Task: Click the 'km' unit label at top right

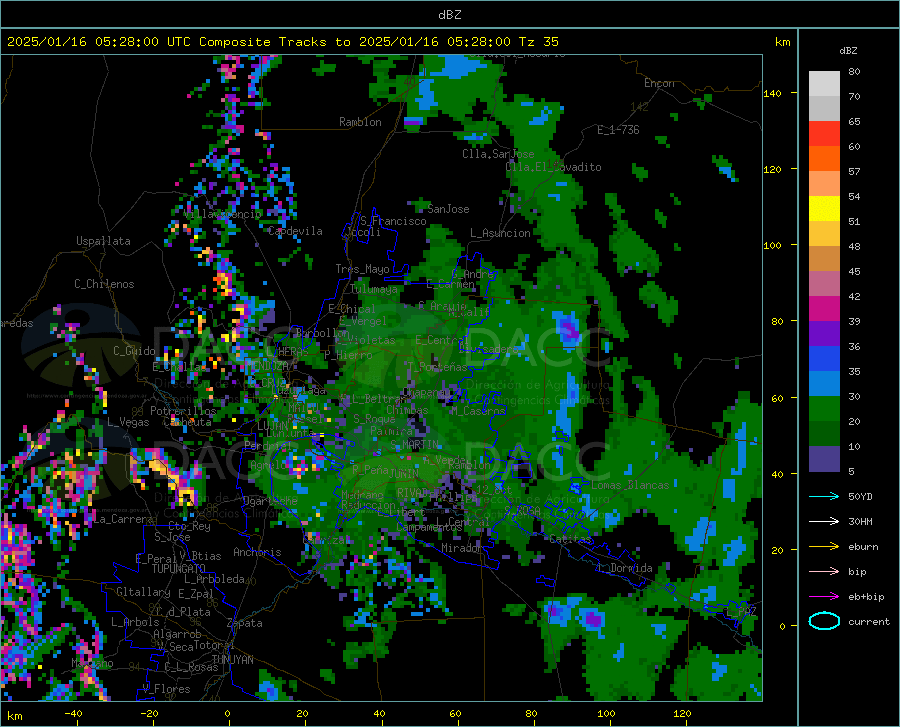Action: point(782,42)
